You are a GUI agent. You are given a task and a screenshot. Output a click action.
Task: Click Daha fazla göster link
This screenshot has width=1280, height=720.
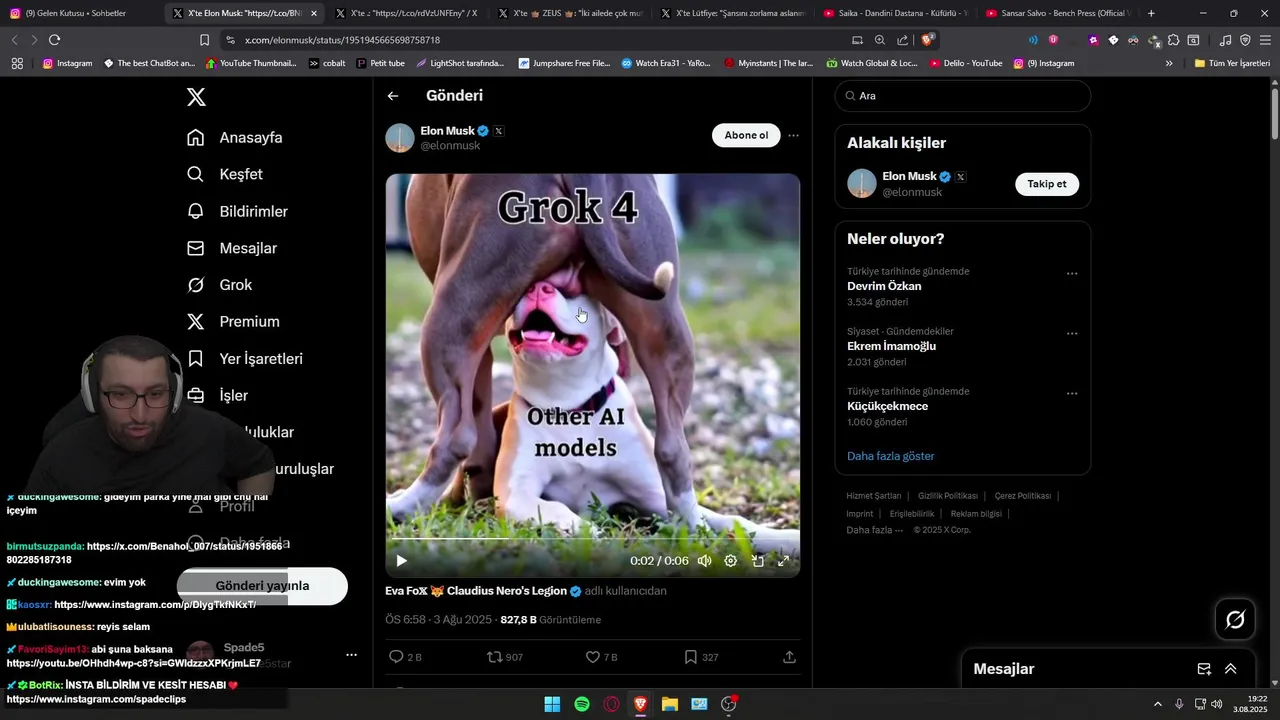pyautogui.click(x=890, y=456)
